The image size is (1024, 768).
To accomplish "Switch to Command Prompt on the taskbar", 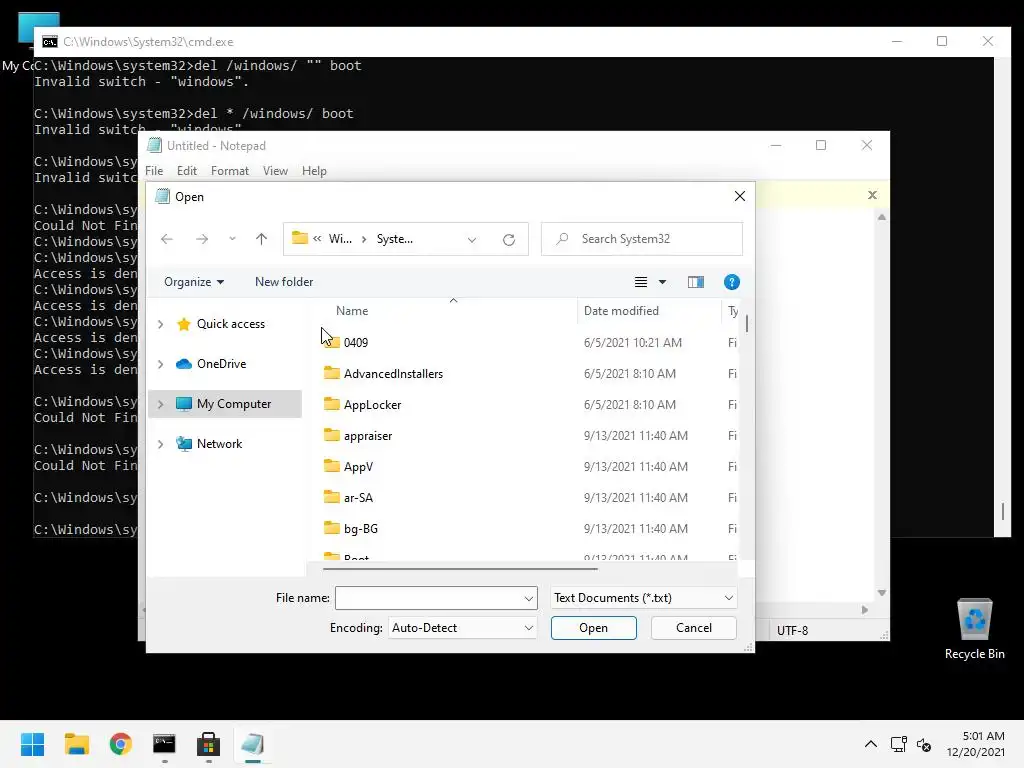I will click(164, 744).
